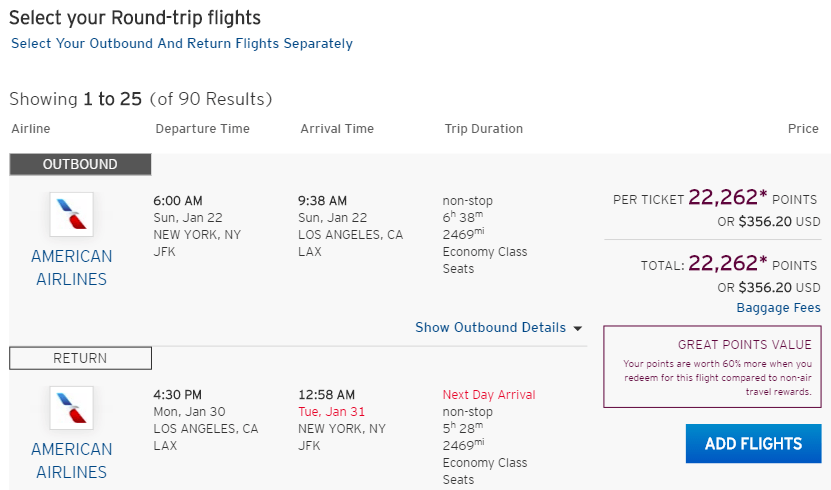The height and width of the screenshot is (490, 831).
Task: Click the red Next Day Arrival notice
Action: coord(489,395)
